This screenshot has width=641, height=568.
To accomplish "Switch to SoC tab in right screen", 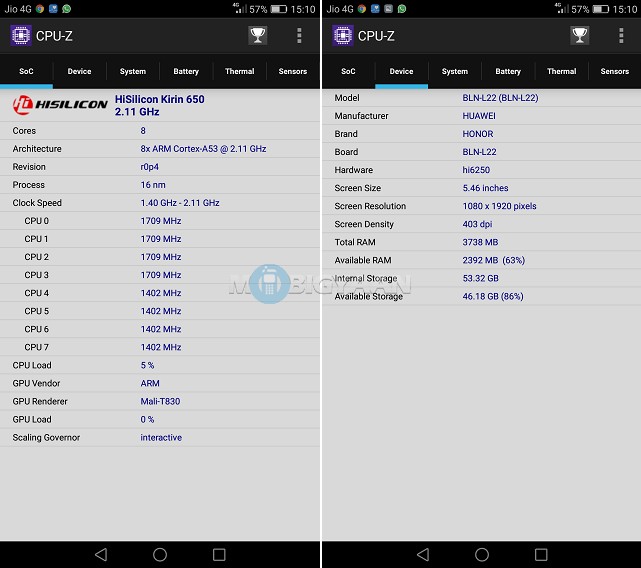I will tap(348, 71).
